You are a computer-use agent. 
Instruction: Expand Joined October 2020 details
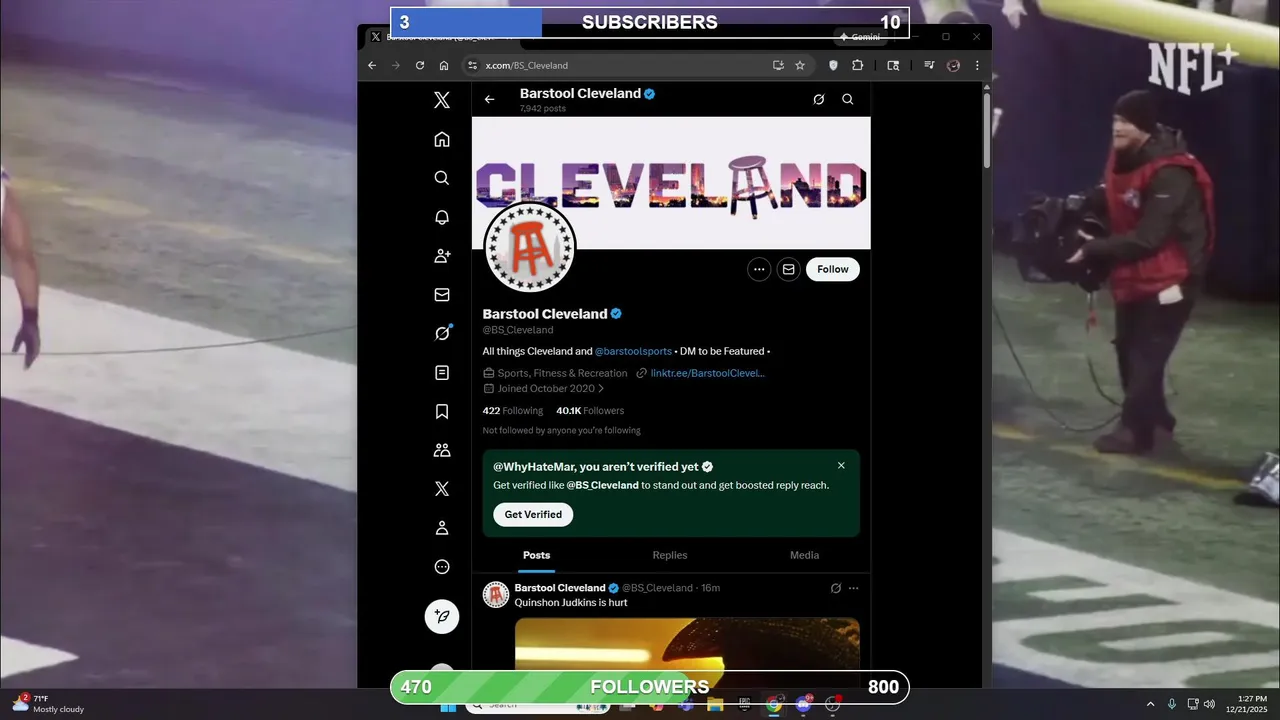tap(544, 388)
